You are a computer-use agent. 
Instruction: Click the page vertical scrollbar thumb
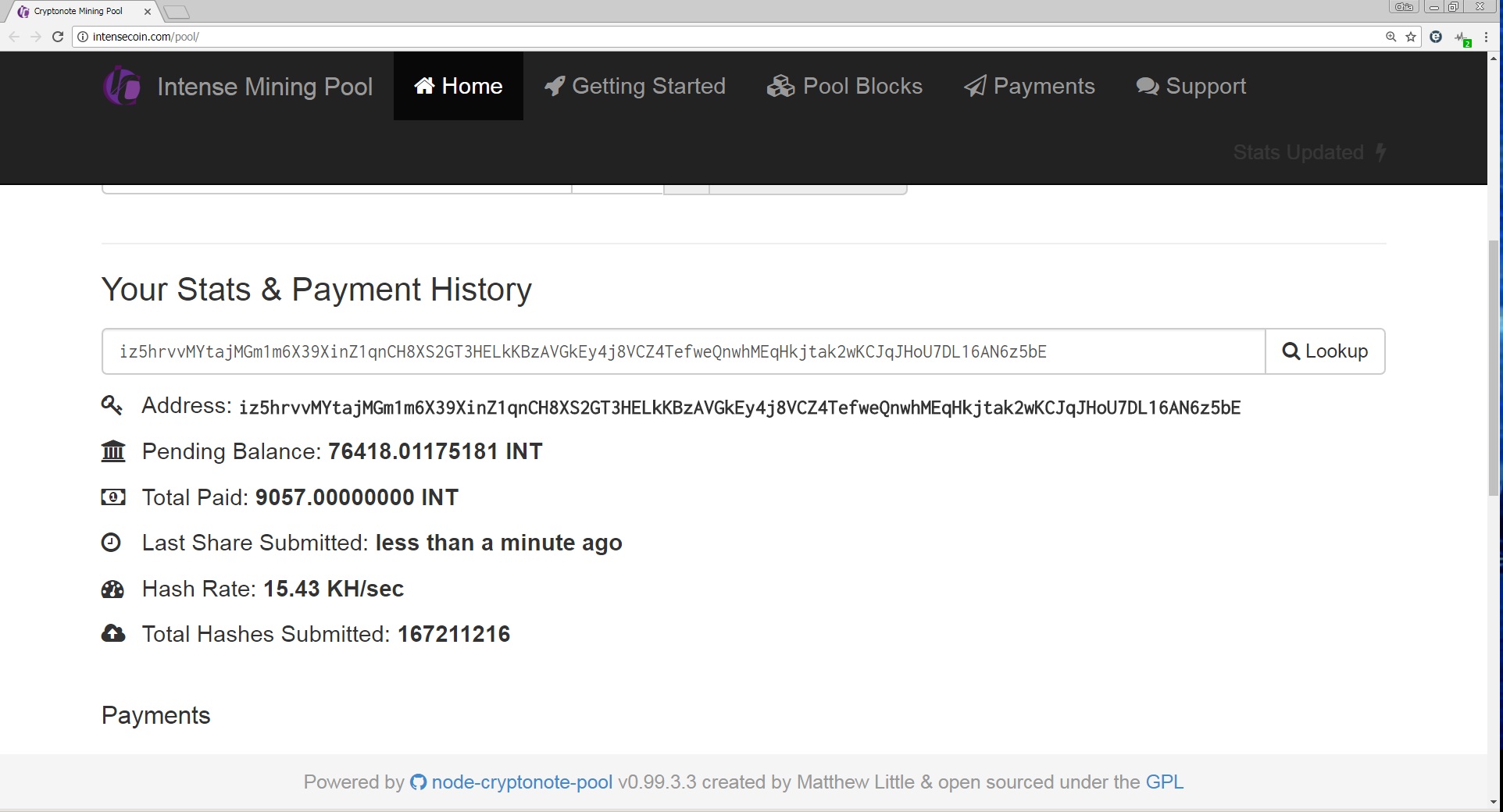[1494, 367]
